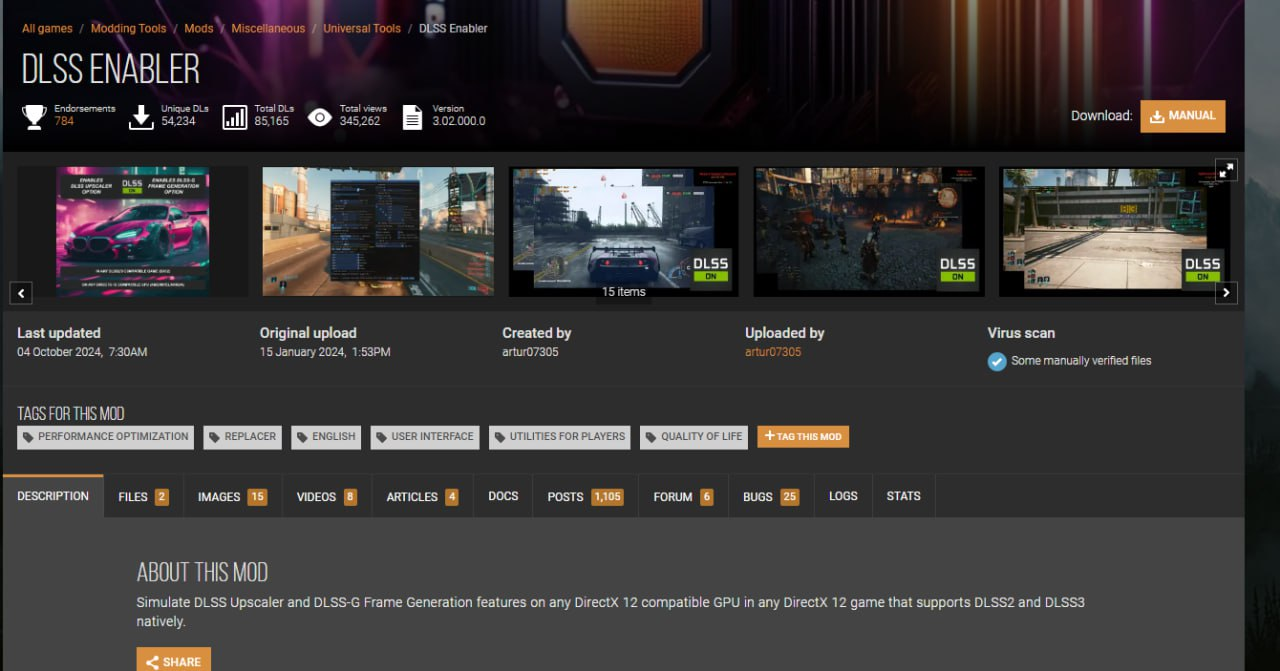1280x671 pixels.
Task: Switch to the Articles tab
Action: pos(422,496)
